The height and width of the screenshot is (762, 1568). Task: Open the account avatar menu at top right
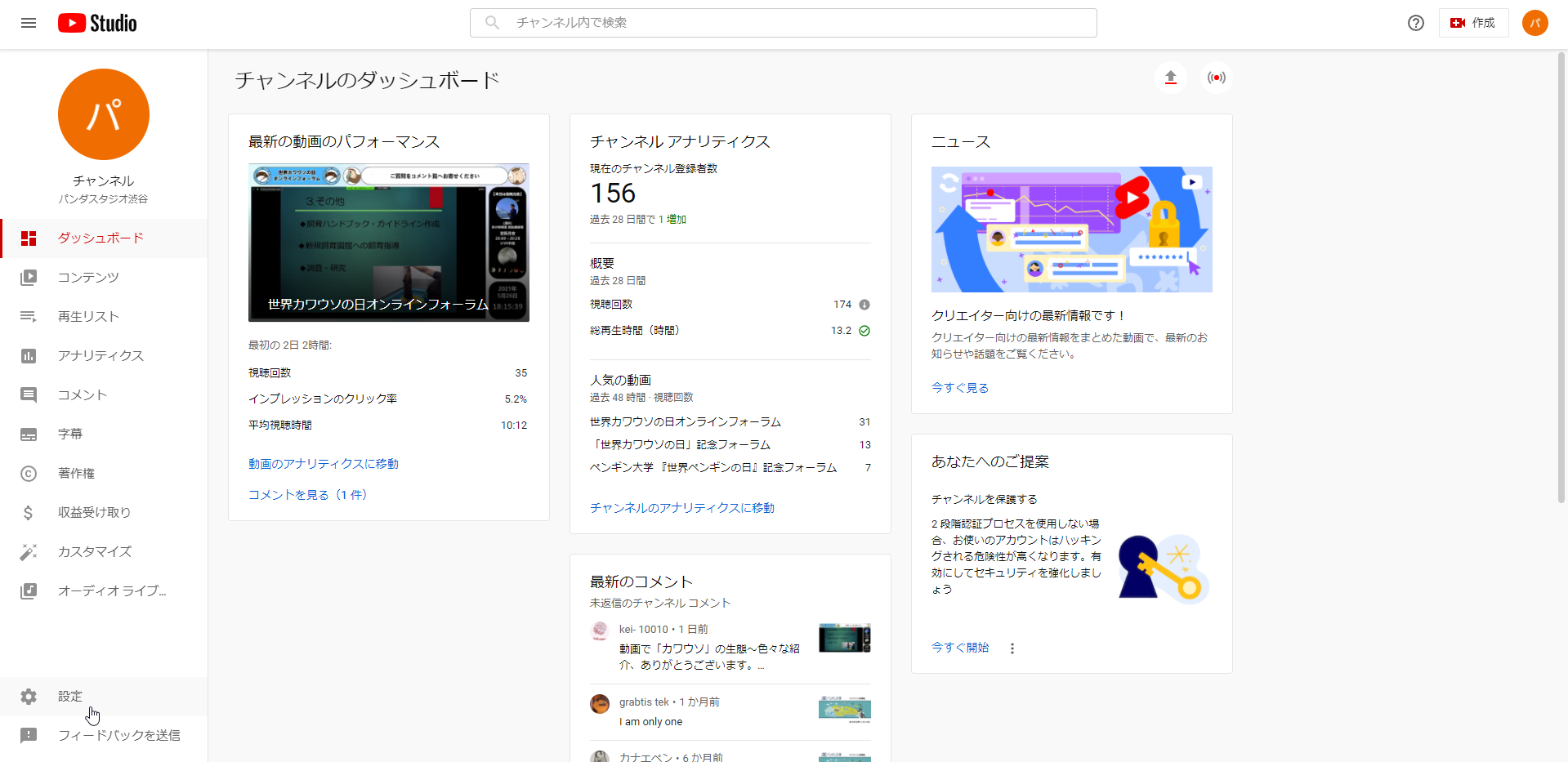click(x=1535, y=23)
